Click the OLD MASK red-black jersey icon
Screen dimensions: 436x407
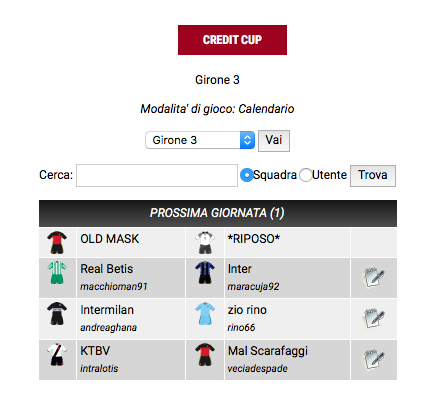[x=57, y=243]
